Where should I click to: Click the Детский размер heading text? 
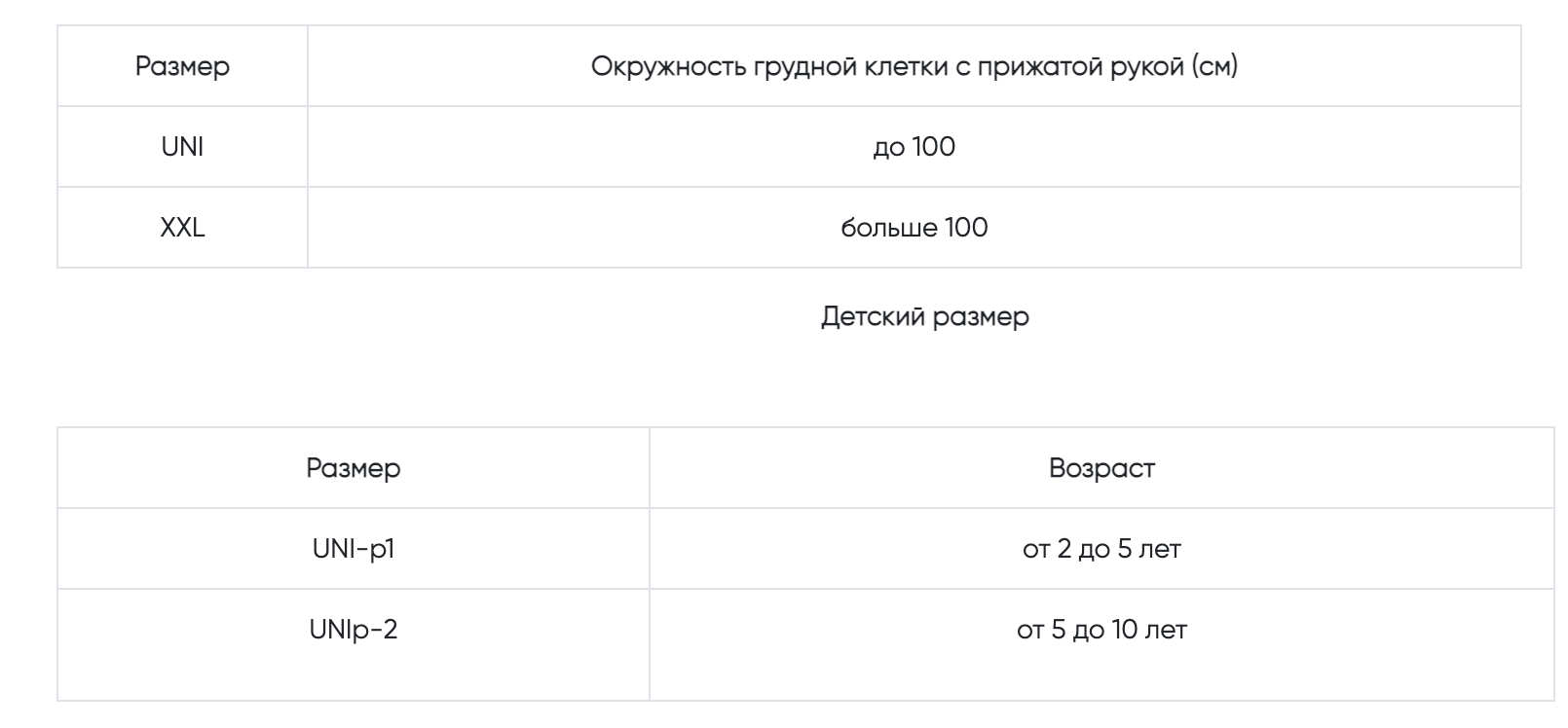[924, 317]
